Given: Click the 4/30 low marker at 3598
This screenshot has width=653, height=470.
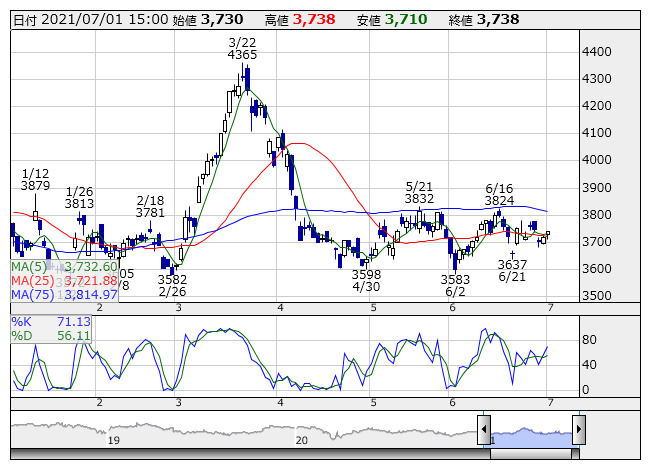Looking at the screenshot, I should 366,280.
